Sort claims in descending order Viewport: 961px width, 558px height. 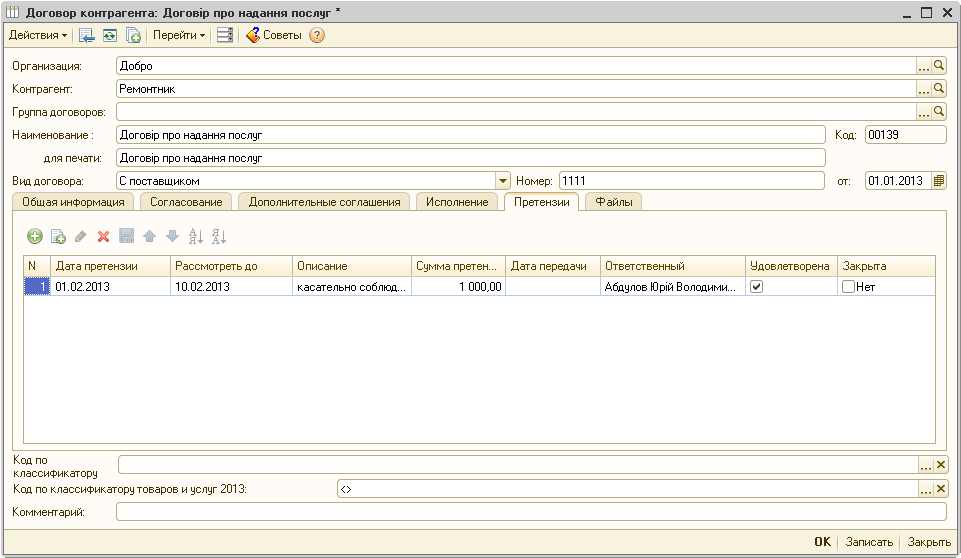coord(219,237)
